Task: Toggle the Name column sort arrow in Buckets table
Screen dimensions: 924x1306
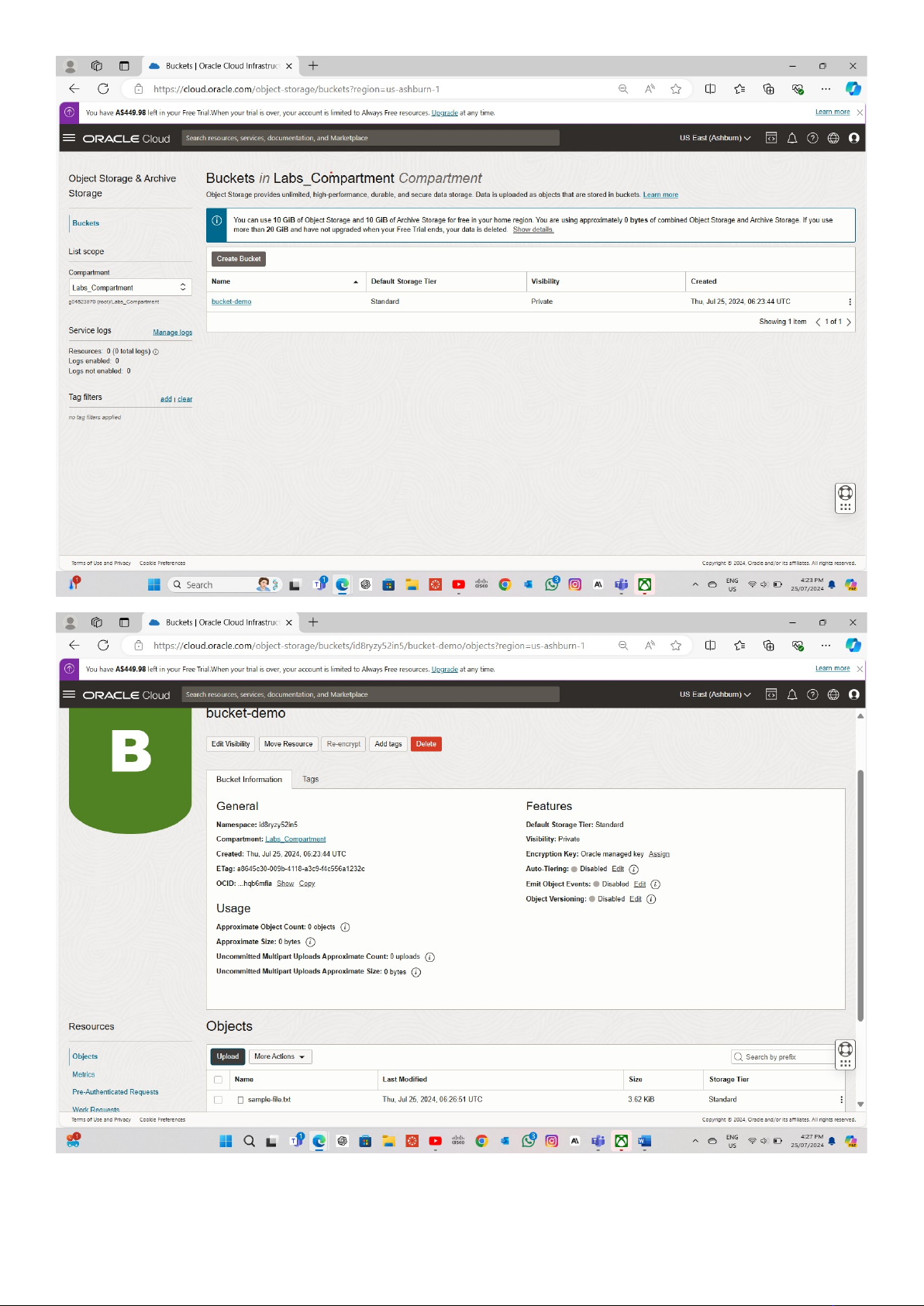Action: coord(356,282)
